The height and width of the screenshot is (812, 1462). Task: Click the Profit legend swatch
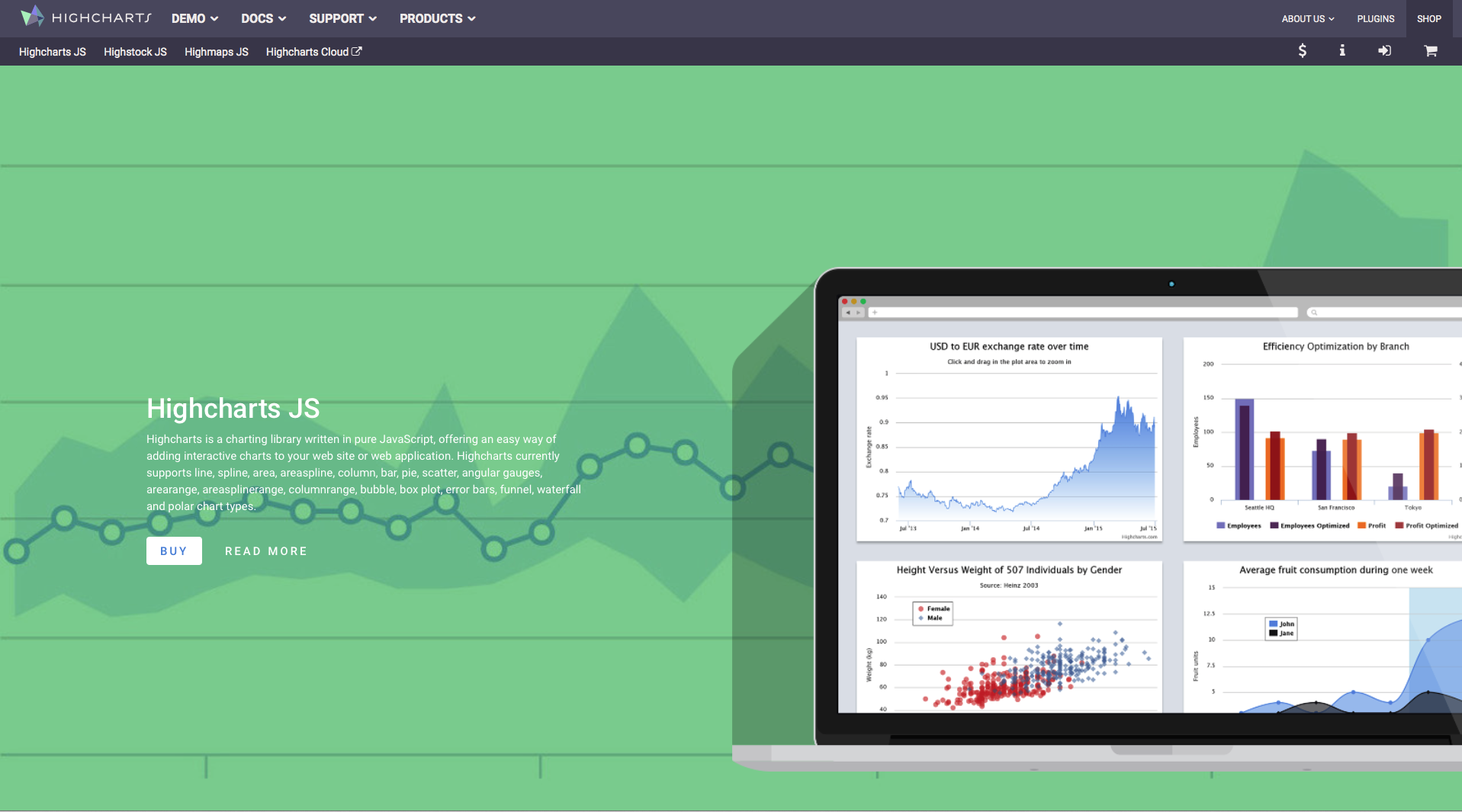coord(1361,525)
